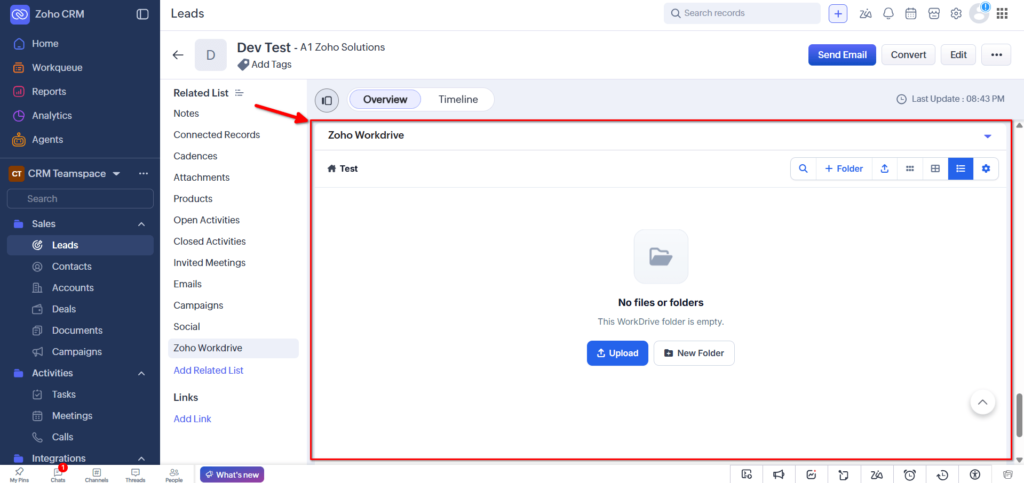
Task: Switch to the Timeline tab
Action: point(458,100)
